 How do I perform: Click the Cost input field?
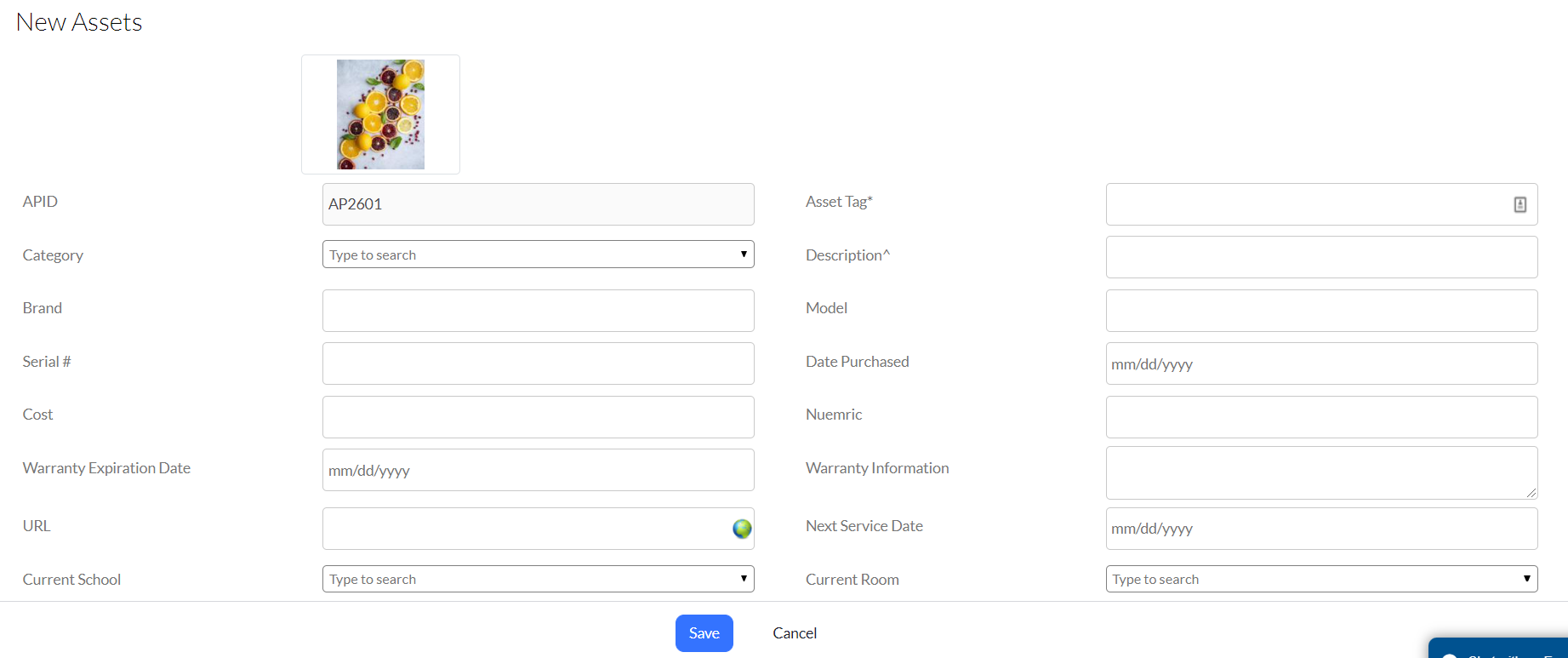click(538, 417)
